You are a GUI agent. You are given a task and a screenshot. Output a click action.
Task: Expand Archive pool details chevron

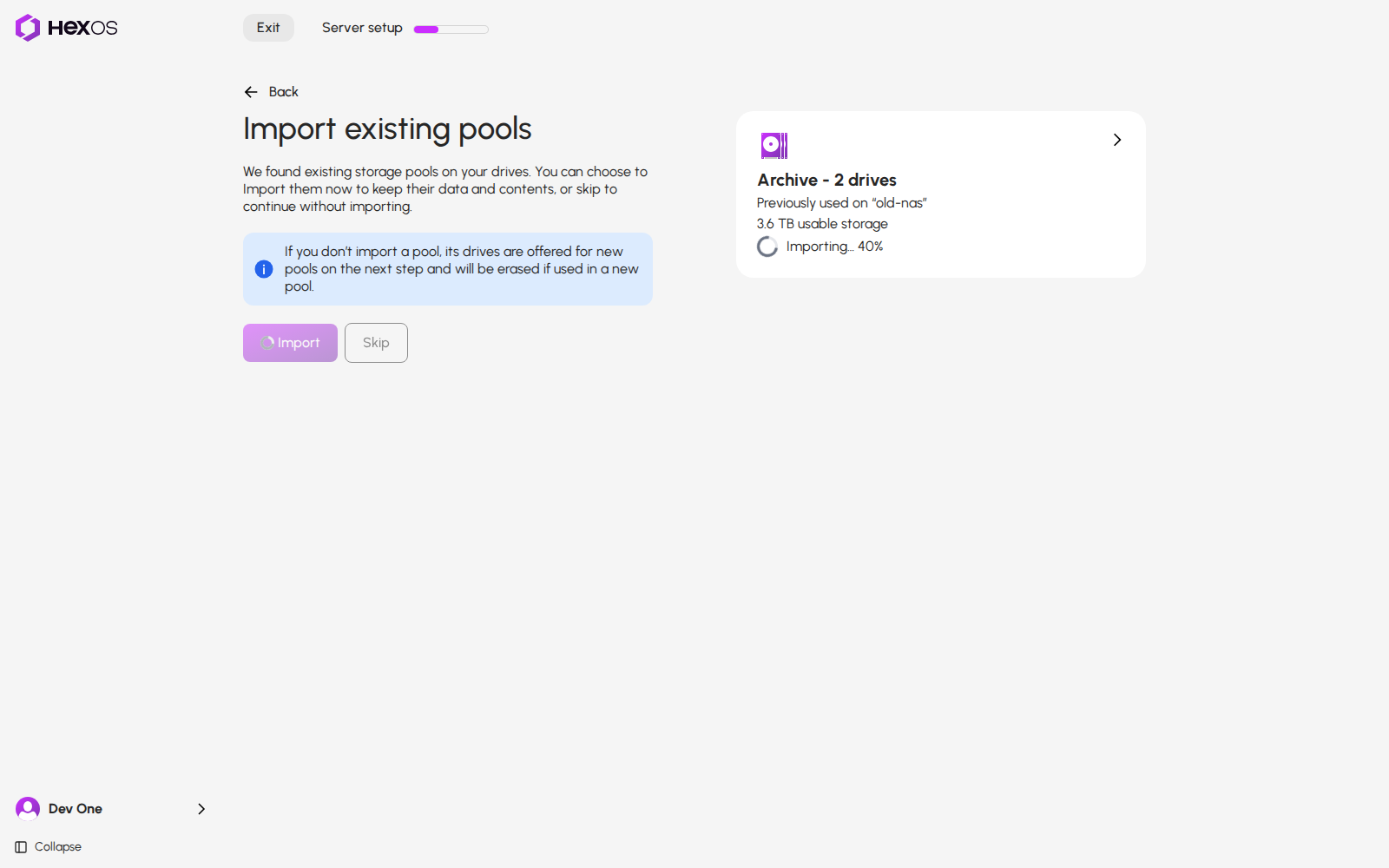tap(1117, 140)
